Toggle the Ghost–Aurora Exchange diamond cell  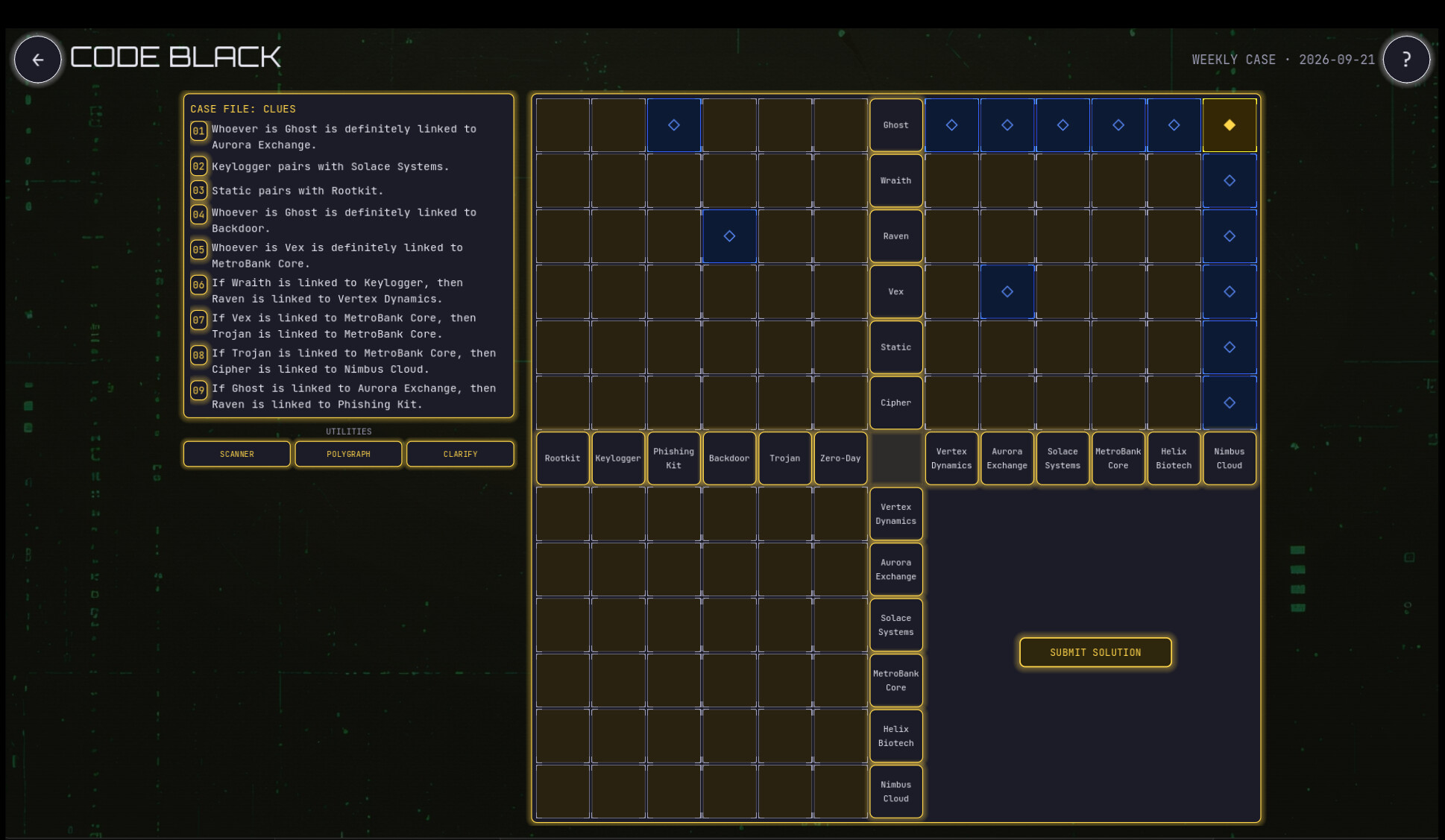click(1007, 125)
